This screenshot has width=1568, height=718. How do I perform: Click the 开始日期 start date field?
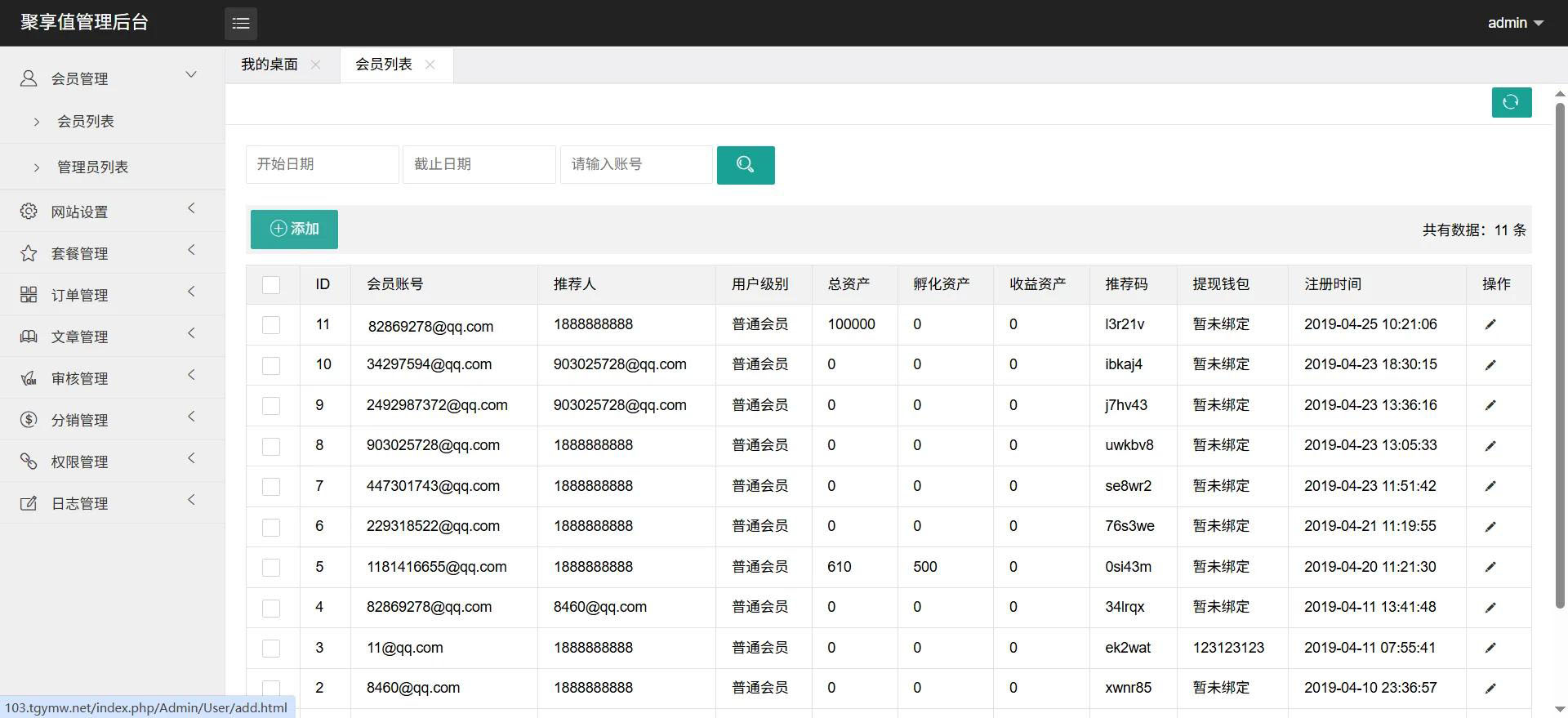(x=322, y=164)
